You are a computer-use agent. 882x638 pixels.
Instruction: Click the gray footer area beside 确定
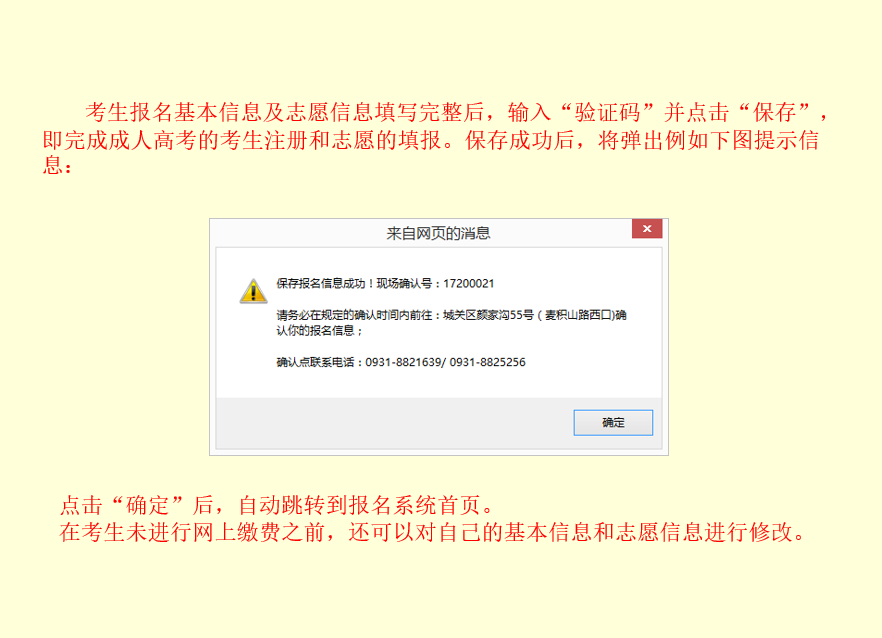pyautogui.click(x=394, y=423)
